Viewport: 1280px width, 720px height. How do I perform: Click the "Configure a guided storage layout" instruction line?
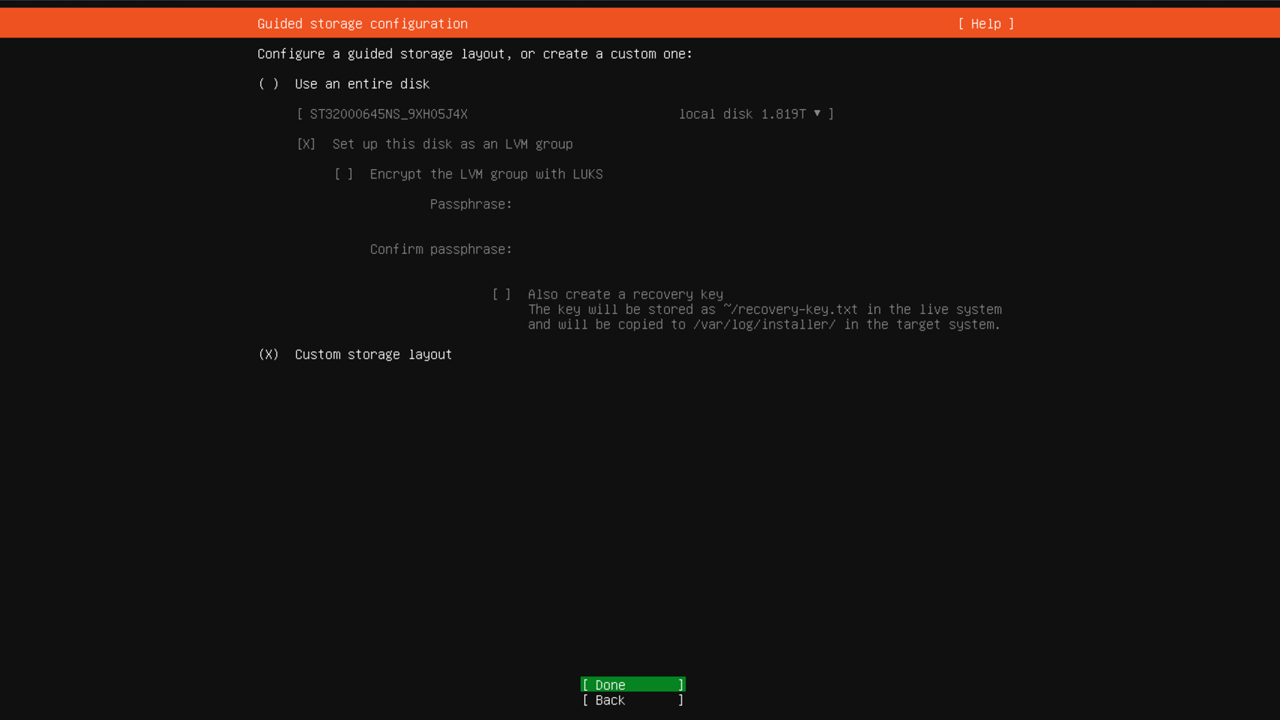pyautogui.click(x=475, y=54)
